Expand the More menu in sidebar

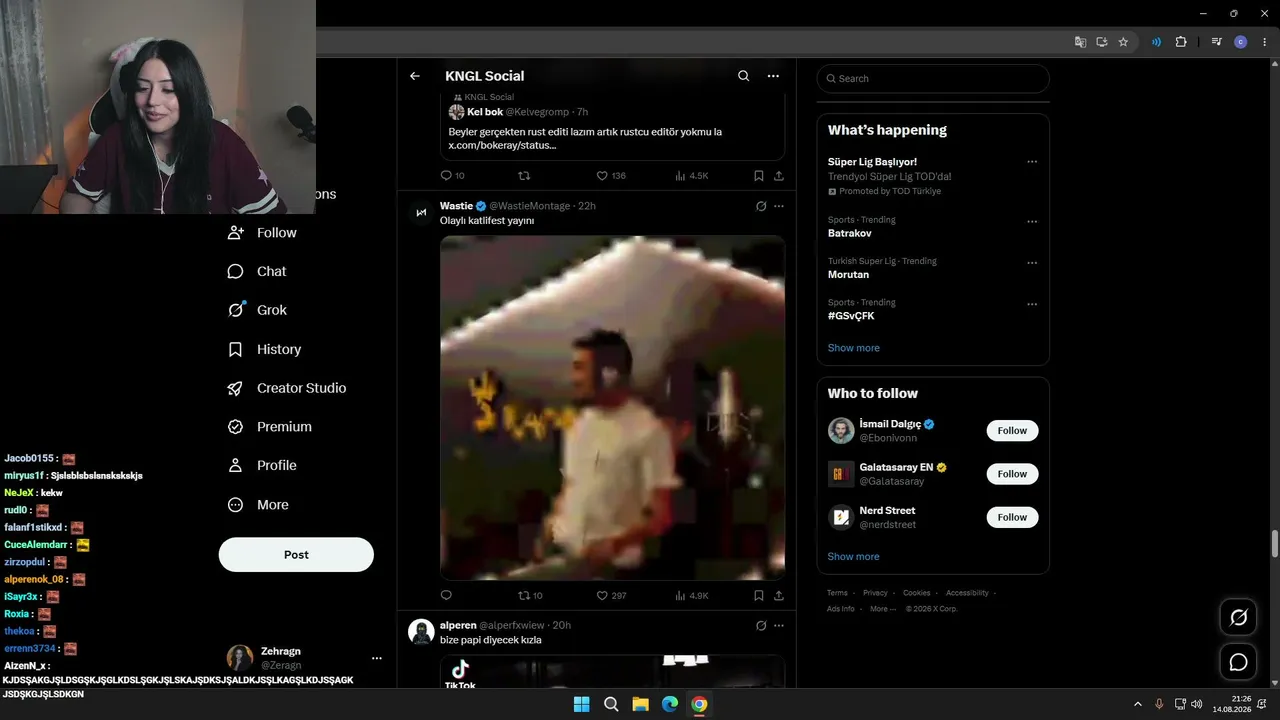click(258, 505)
